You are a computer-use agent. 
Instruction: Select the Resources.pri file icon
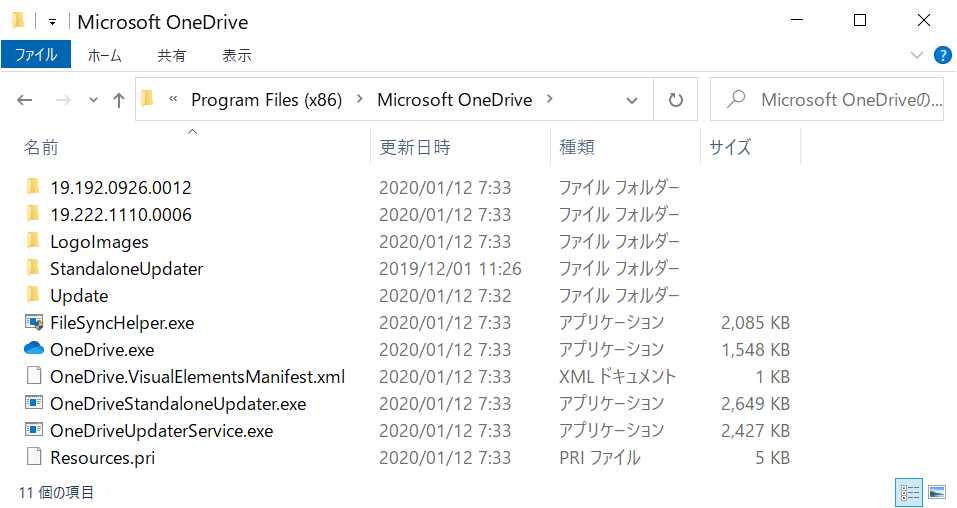click(34, 457)
